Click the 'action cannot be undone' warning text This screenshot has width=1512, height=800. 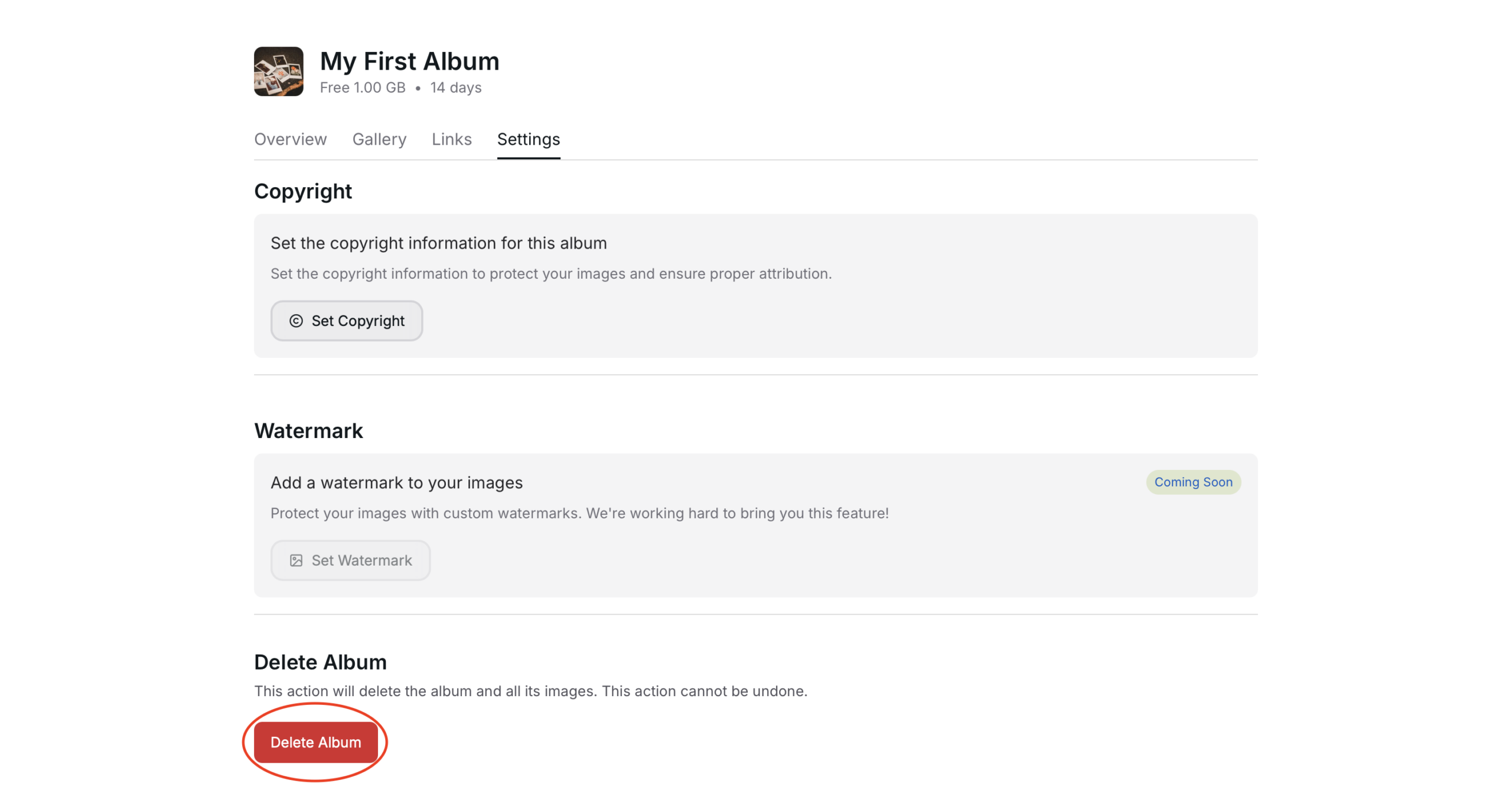pyautogui.click(x=704, y=691)
